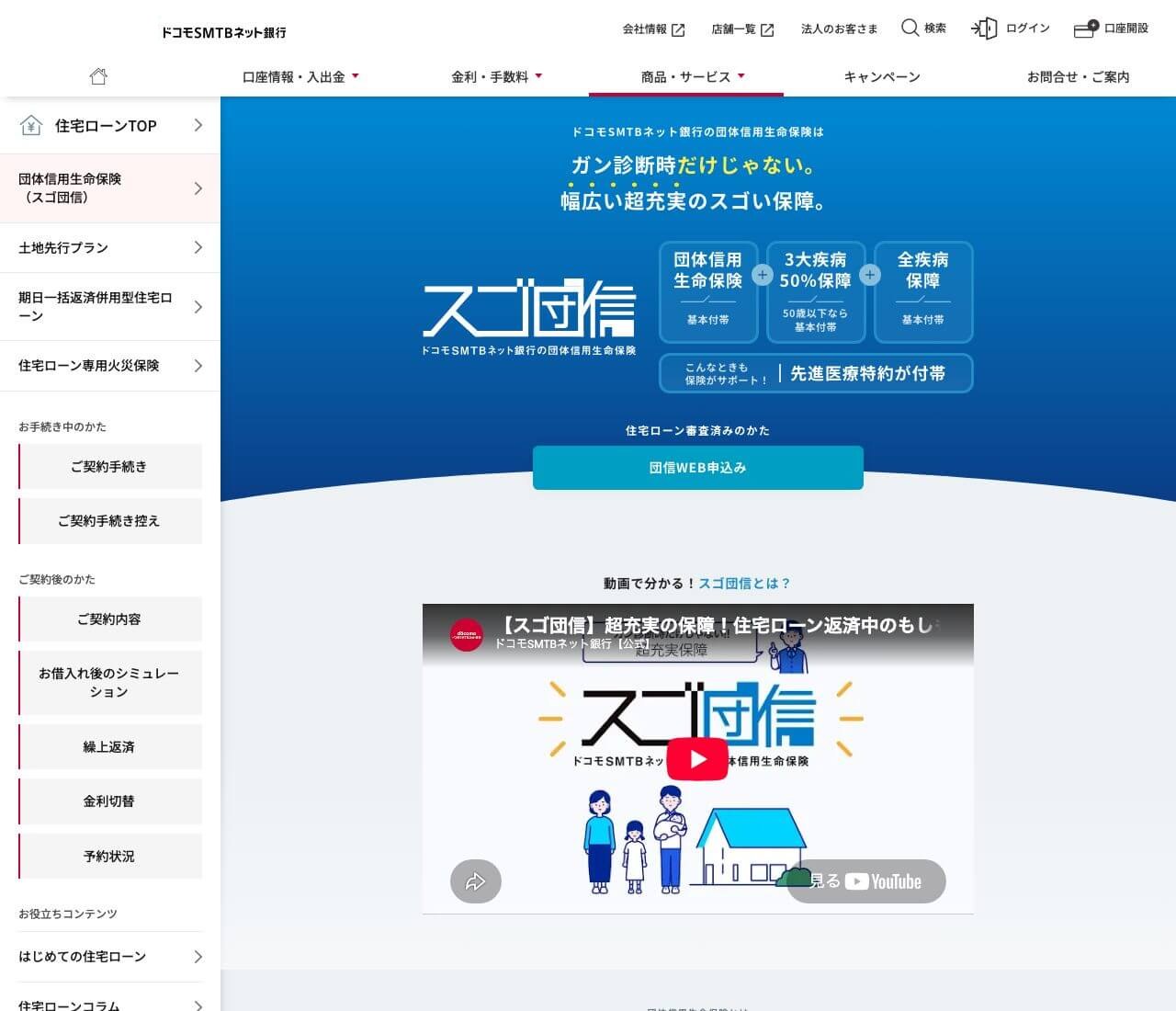Click external link icon beside 会社情報
Image resolution: width=1176 pixels, height=1011 pixels.
click(x=678, y=29)
